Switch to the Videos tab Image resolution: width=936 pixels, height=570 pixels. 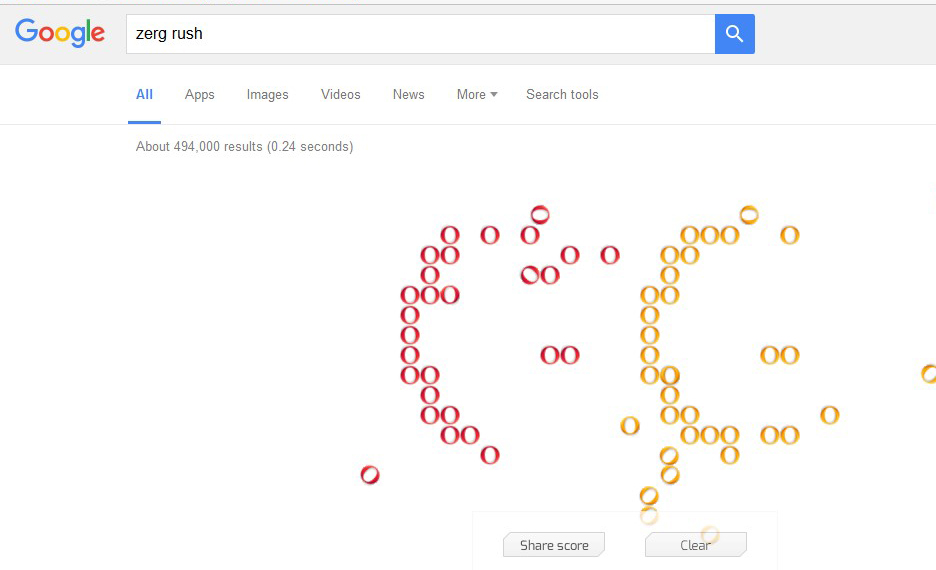click(340, 95)
